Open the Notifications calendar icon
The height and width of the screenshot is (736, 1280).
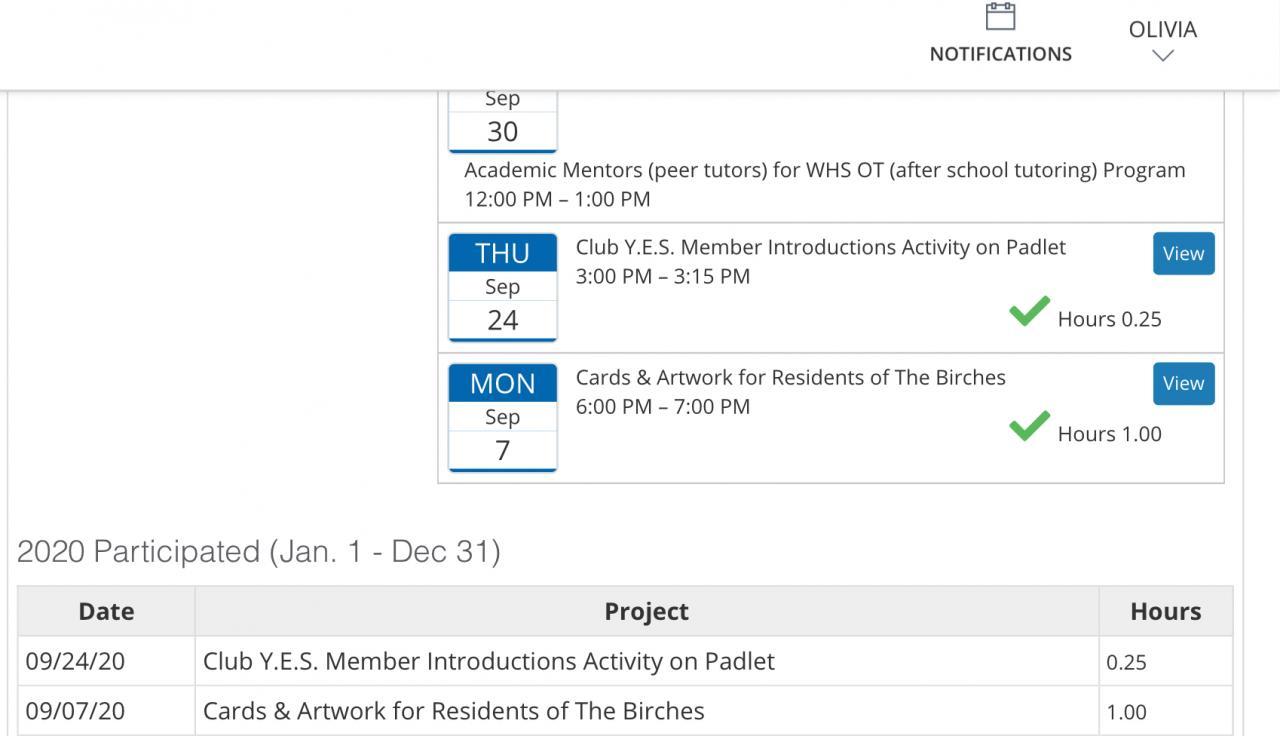coord(1000,17)
